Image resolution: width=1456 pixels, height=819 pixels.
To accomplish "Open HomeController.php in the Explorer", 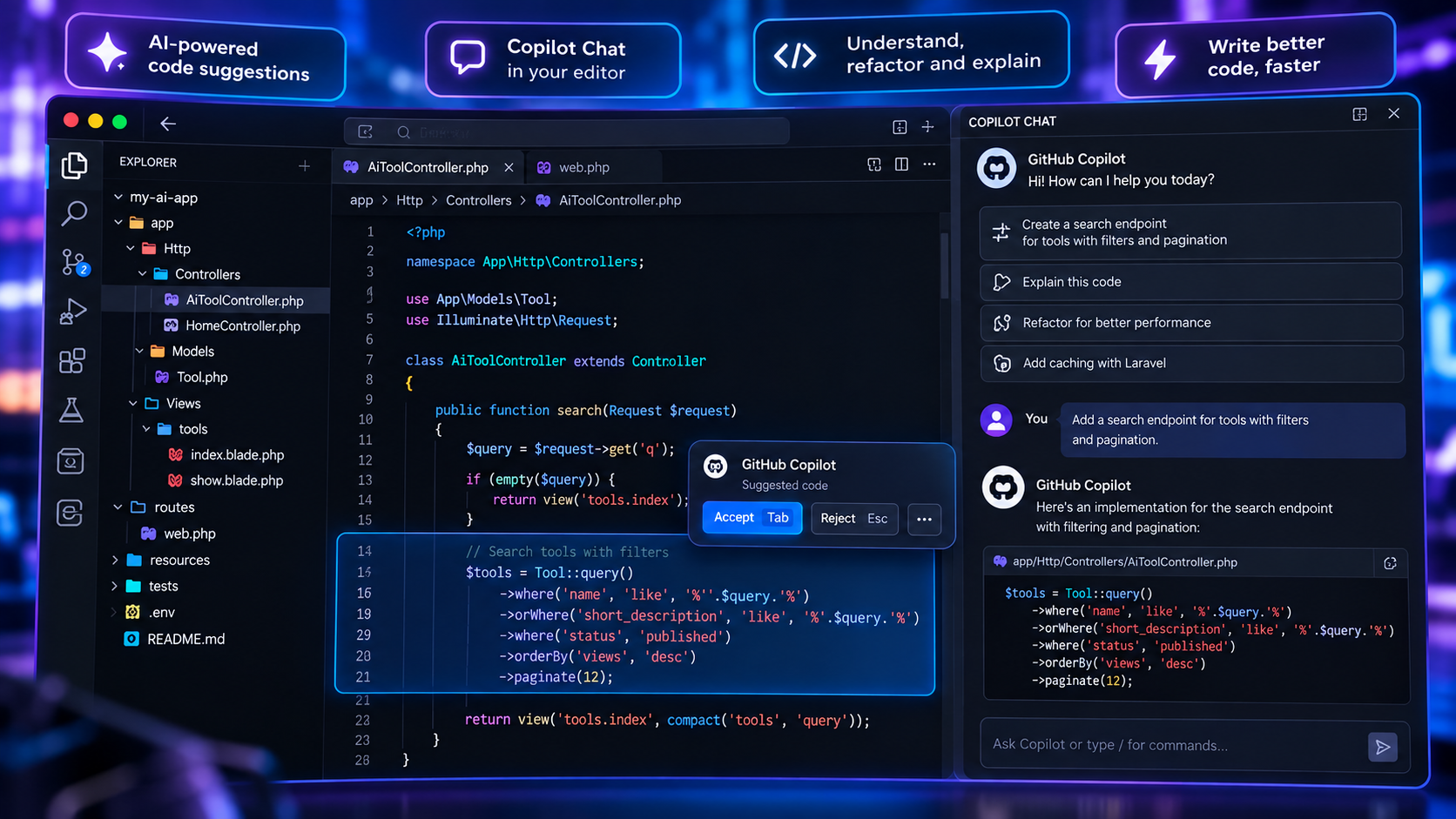I will tap(233, 326).
